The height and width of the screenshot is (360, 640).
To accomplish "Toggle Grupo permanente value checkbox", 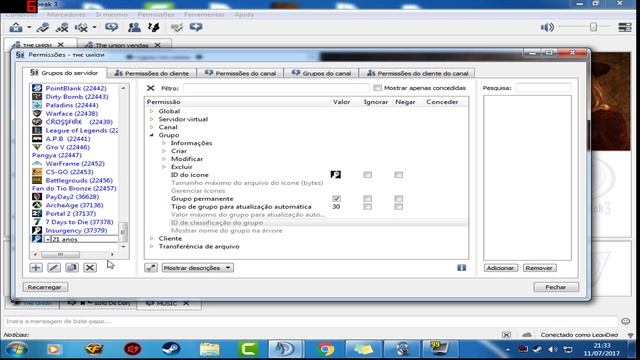I will click(x=336, y=199).
